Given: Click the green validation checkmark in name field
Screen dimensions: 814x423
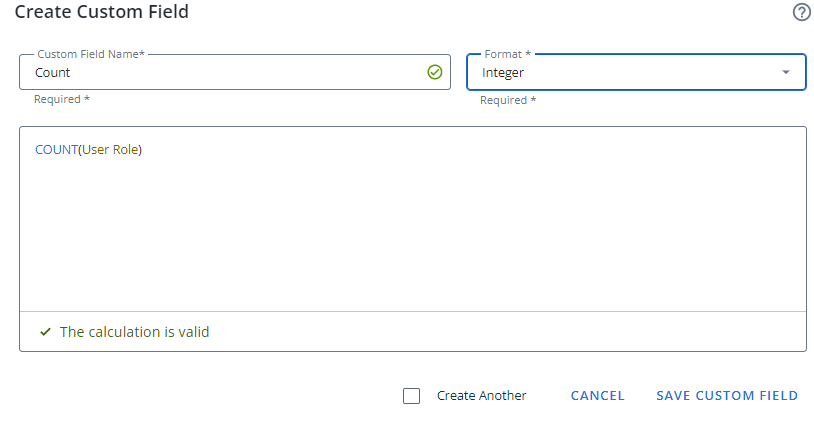Looking at the screenshot, I should (x=435, y=72).
